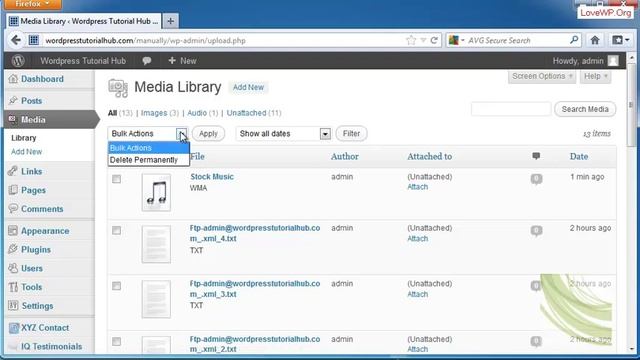Open IQ Testimonials in the sidebar

click(x=51, y=346)
